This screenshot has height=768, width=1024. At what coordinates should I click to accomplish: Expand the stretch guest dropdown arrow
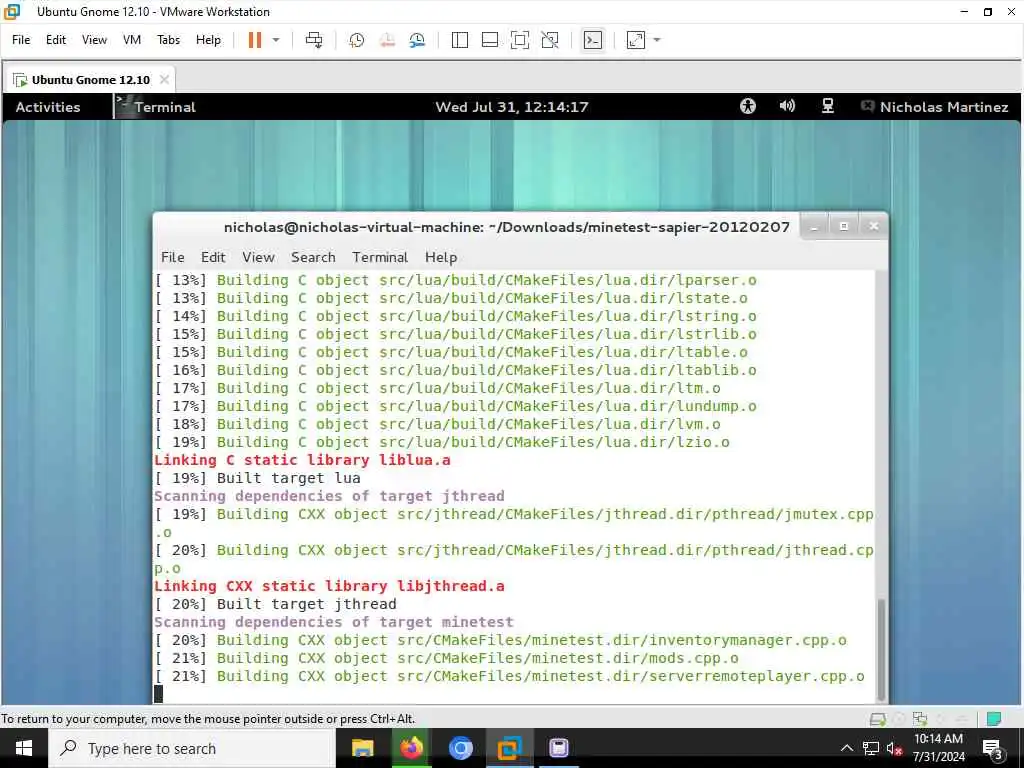(x=657, y=40)
